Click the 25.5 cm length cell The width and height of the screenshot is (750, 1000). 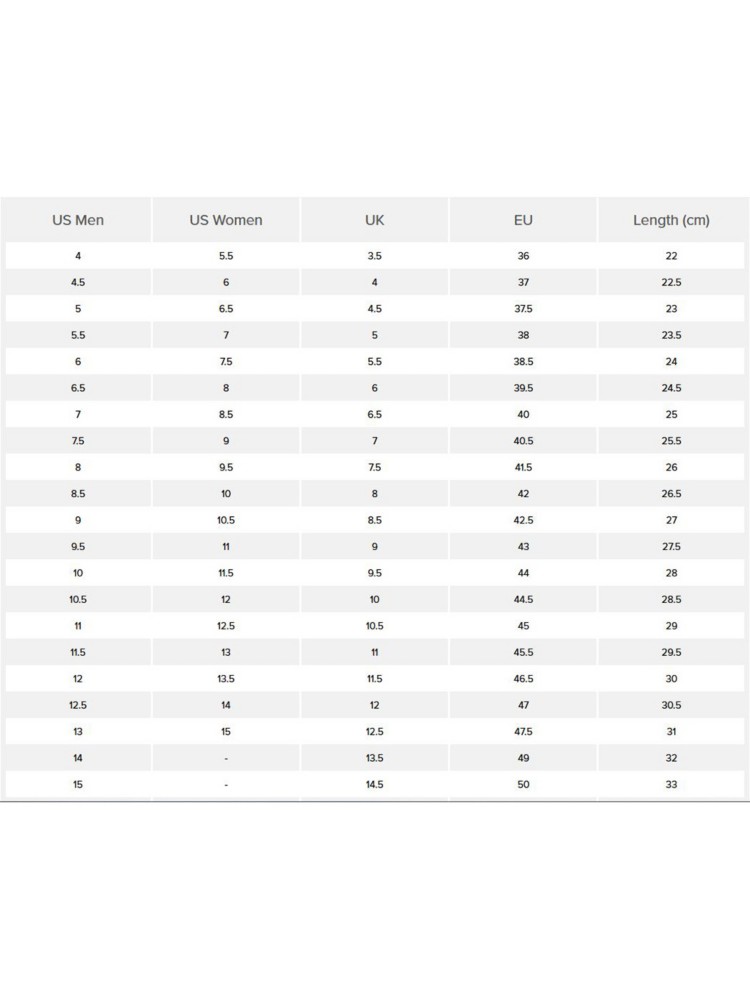[671, 441]
